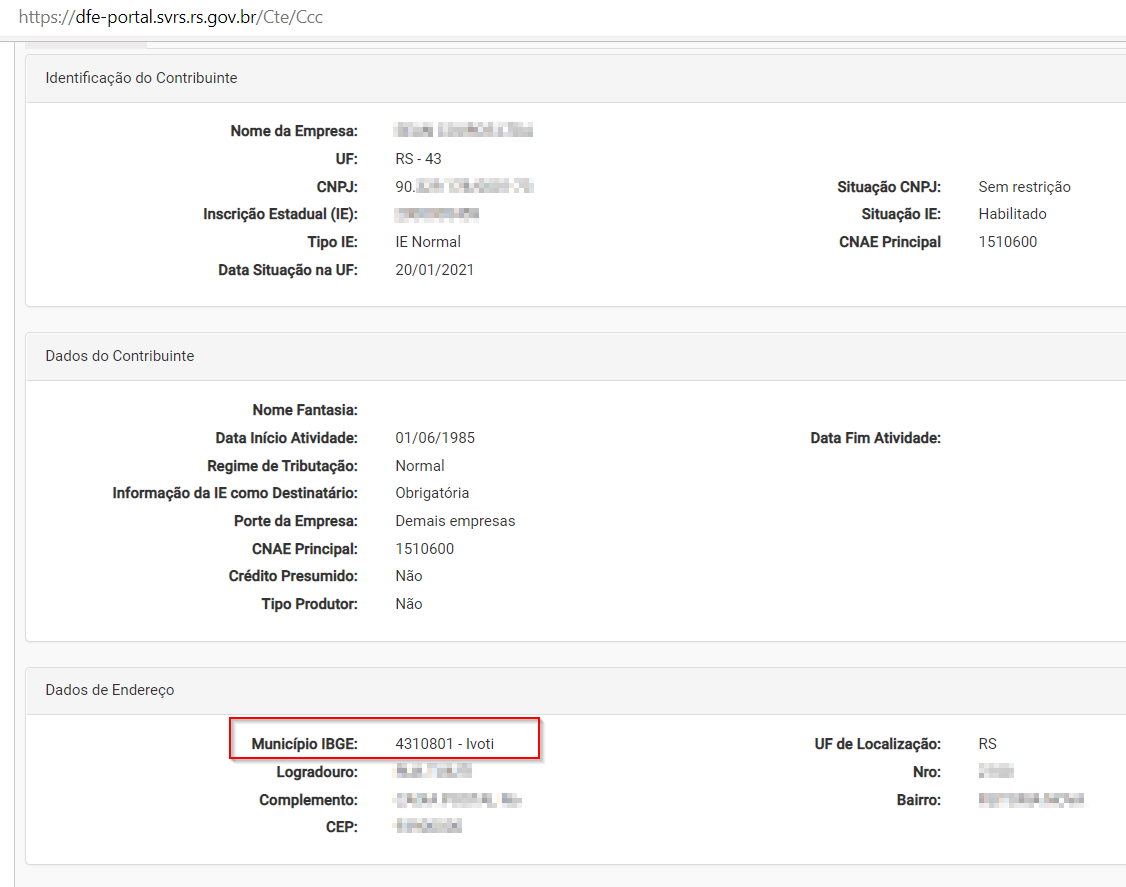Click the Data Início Atividade date 01/06/1985
The image size is (1126, 887).
tap(435, 438)
